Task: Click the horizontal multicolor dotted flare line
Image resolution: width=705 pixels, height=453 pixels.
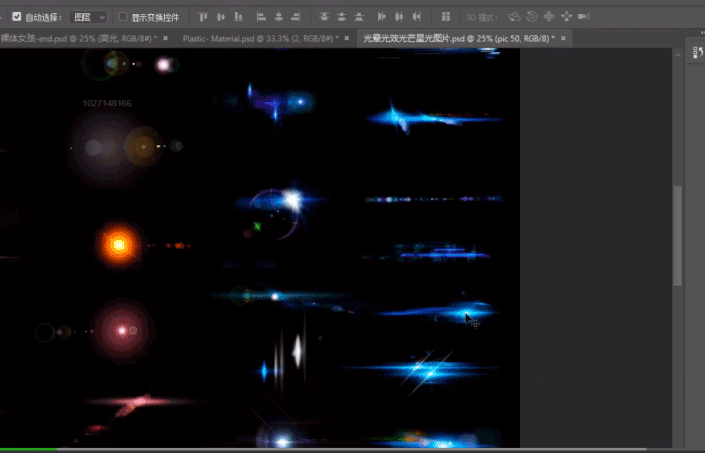Action: pos(433,199)
